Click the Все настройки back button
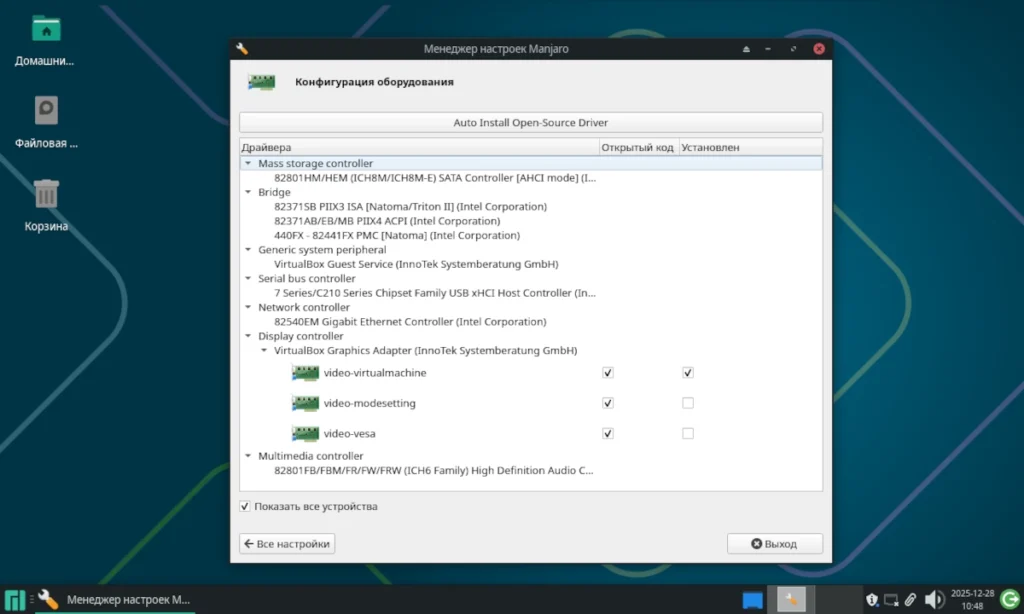 (287, 543)
